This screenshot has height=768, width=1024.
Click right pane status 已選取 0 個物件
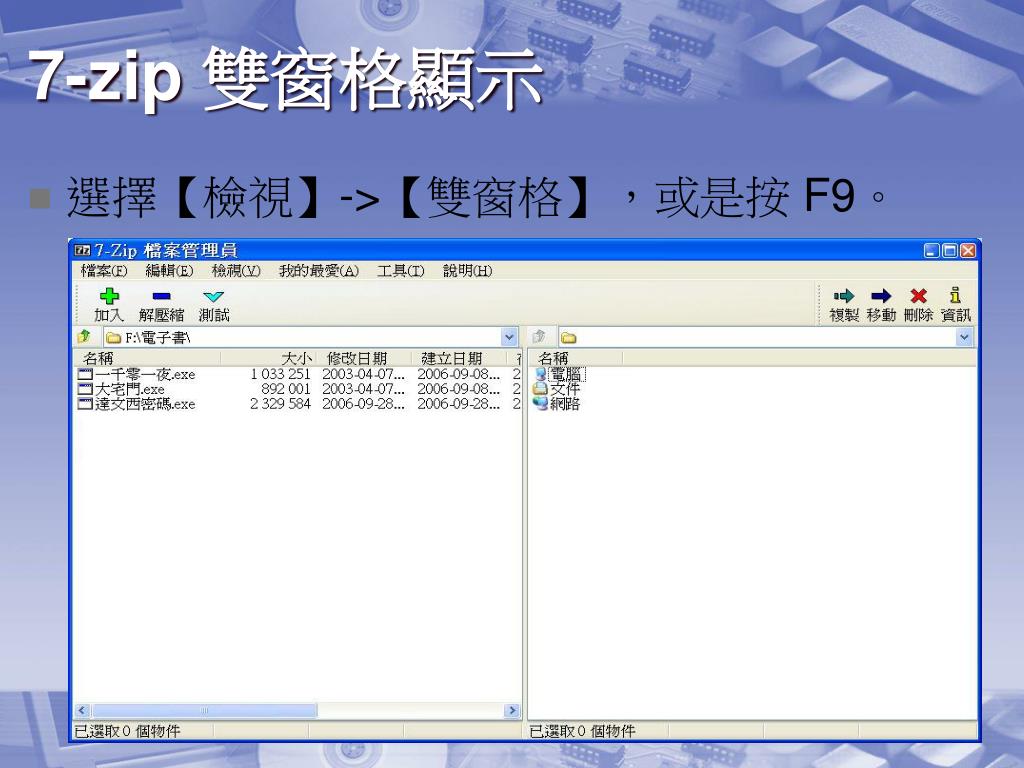coord(583,731)
